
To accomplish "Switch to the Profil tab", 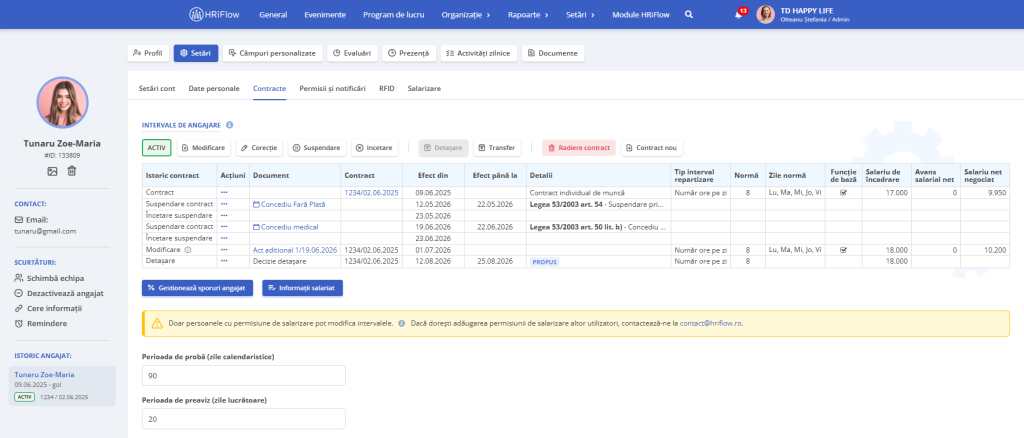I will tap(148, 54).
